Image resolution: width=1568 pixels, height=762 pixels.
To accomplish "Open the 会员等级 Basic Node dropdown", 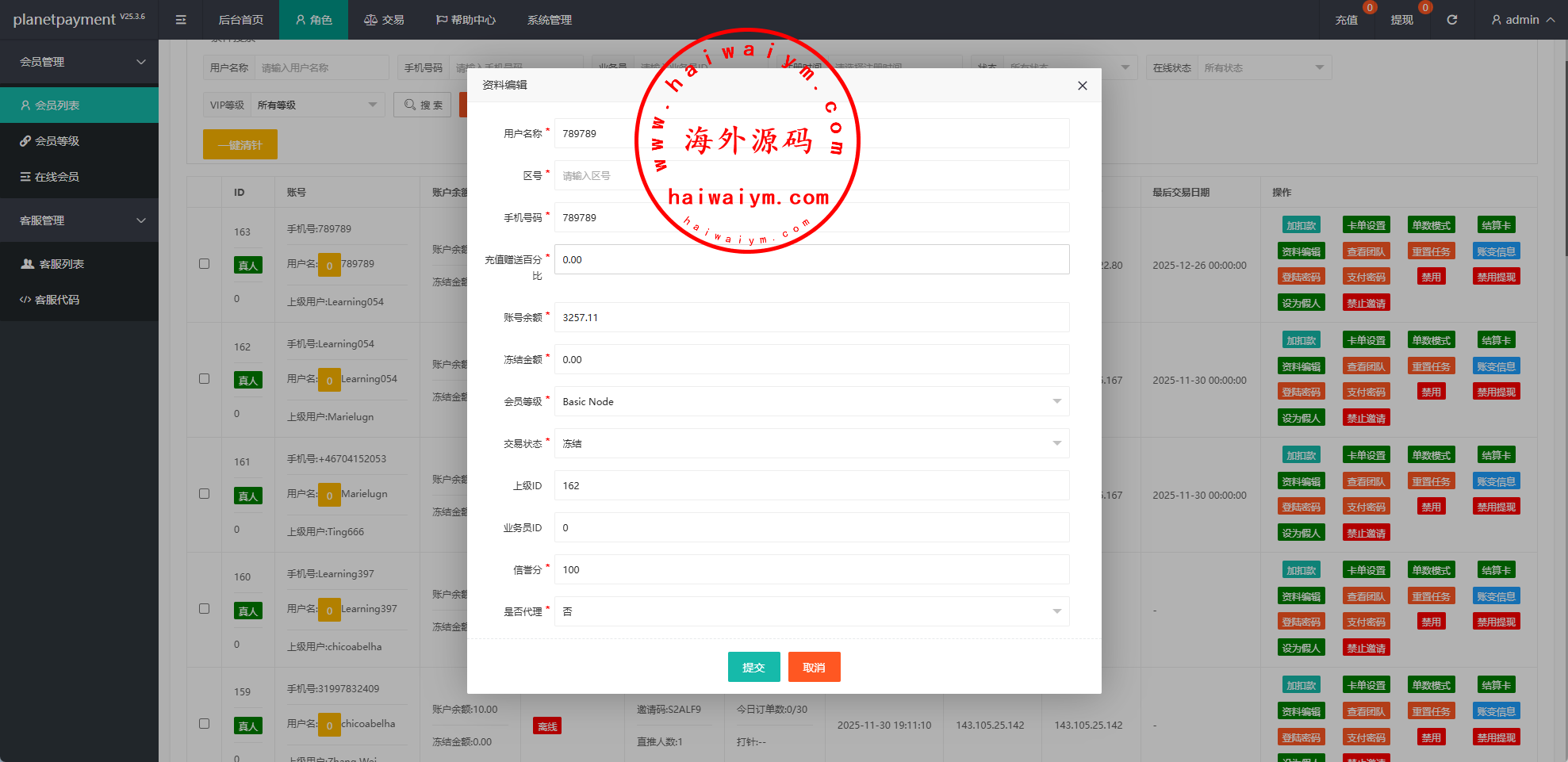I will pyautogui.click(x=811, y=401).
